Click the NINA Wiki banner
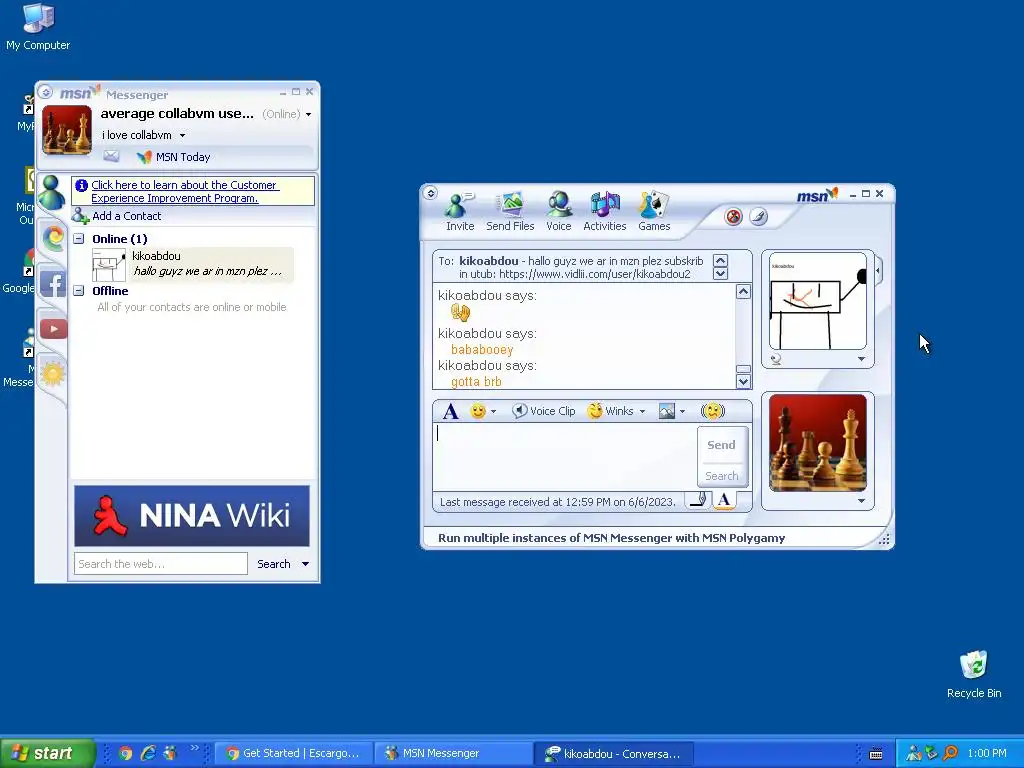 coord(192,516)
